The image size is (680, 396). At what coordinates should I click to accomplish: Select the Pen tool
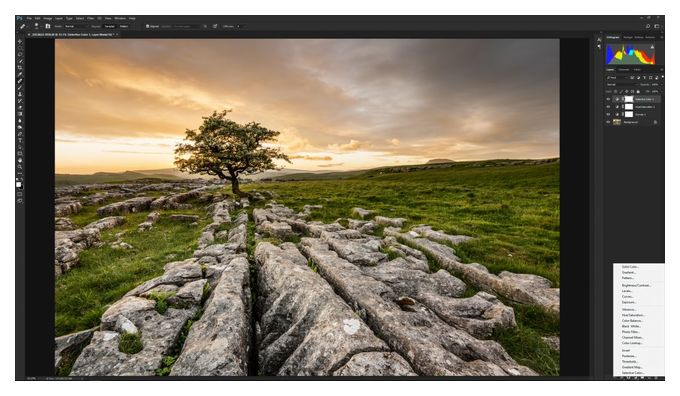tap(20, 134)
